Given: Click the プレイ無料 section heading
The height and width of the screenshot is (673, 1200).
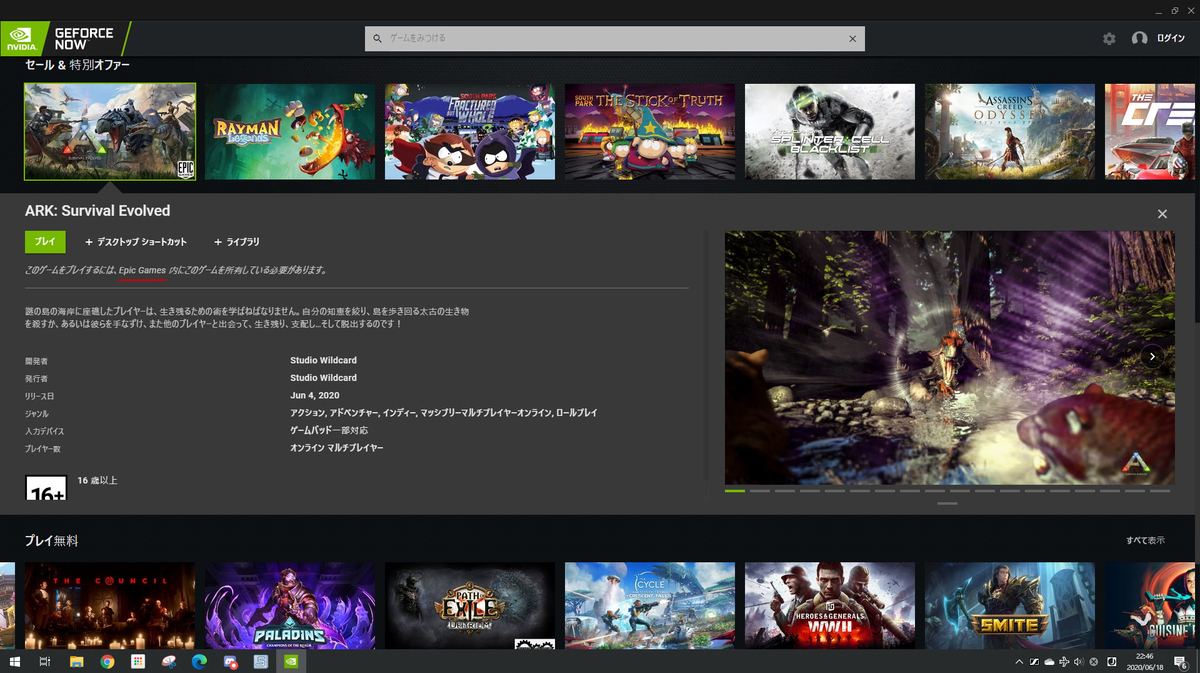Looking at the screenshot, I should pyautogui.click(x=51, y=541).
